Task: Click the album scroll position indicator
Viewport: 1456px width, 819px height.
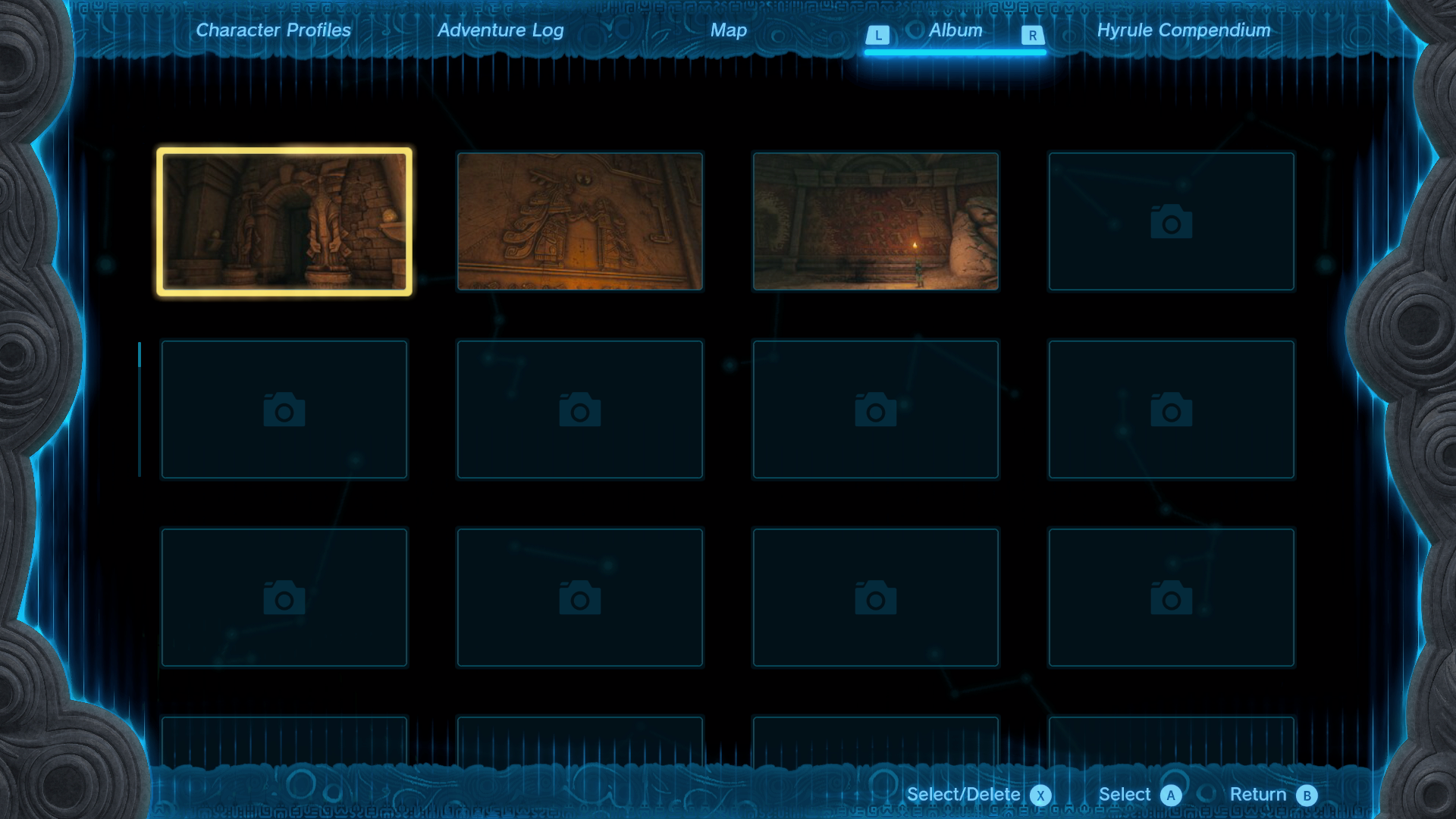Action: pyautogui.click(x=140, y=355)
